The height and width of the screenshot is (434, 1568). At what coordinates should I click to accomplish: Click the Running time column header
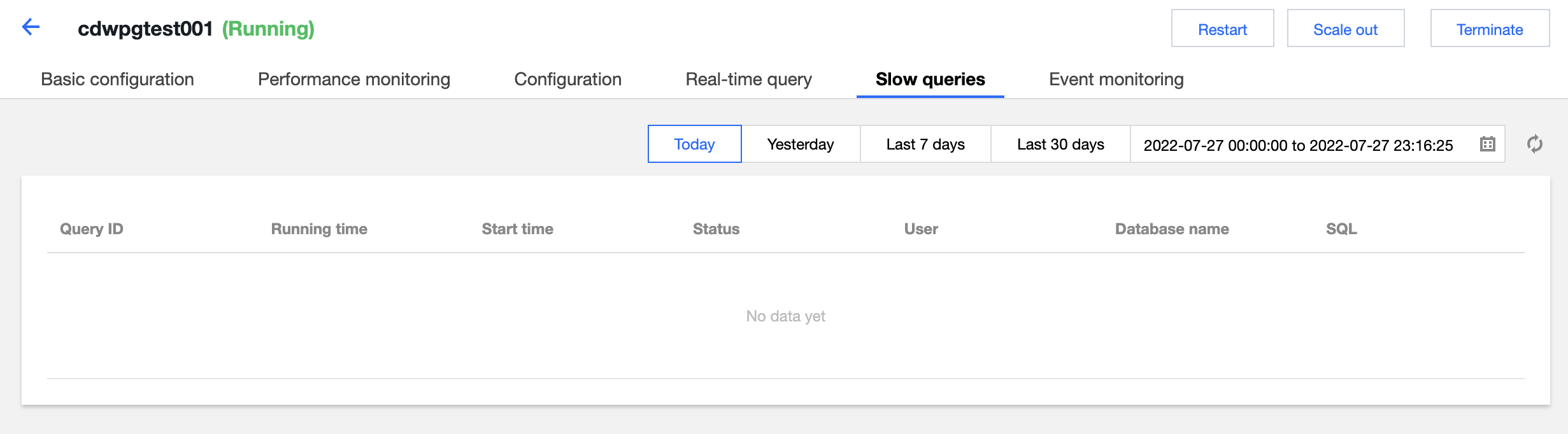point(319,229)
